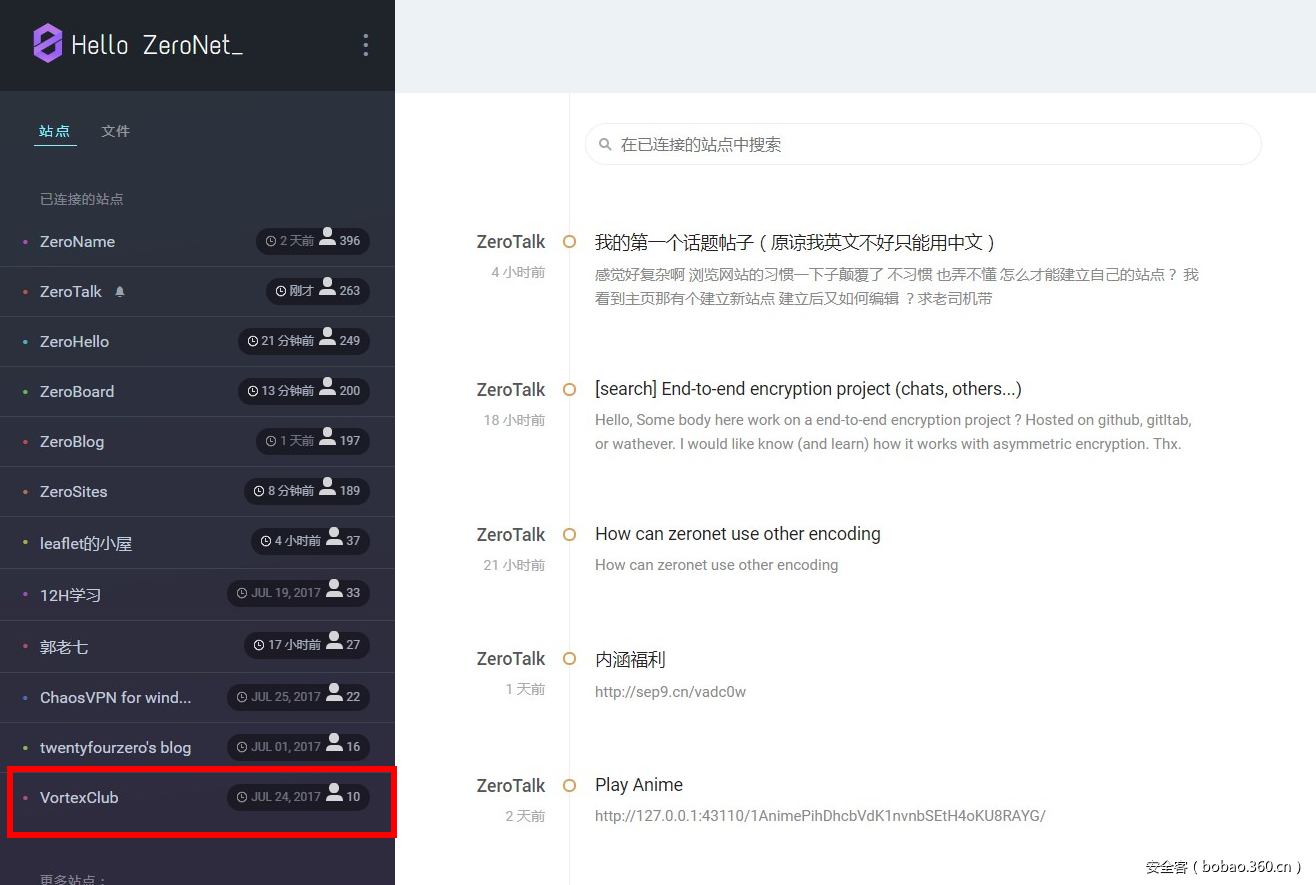The image size is (1316, 885).
Task: Click the clock icon in the ZeroName row
Action: point(271,241)
